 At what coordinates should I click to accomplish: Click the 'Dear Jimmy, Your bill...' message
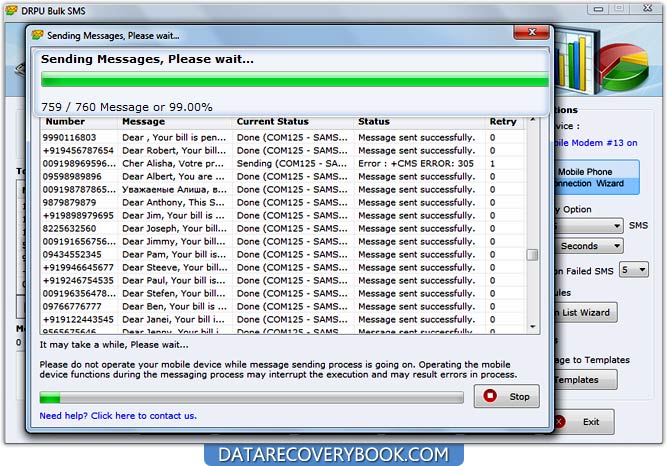[174, 241]
